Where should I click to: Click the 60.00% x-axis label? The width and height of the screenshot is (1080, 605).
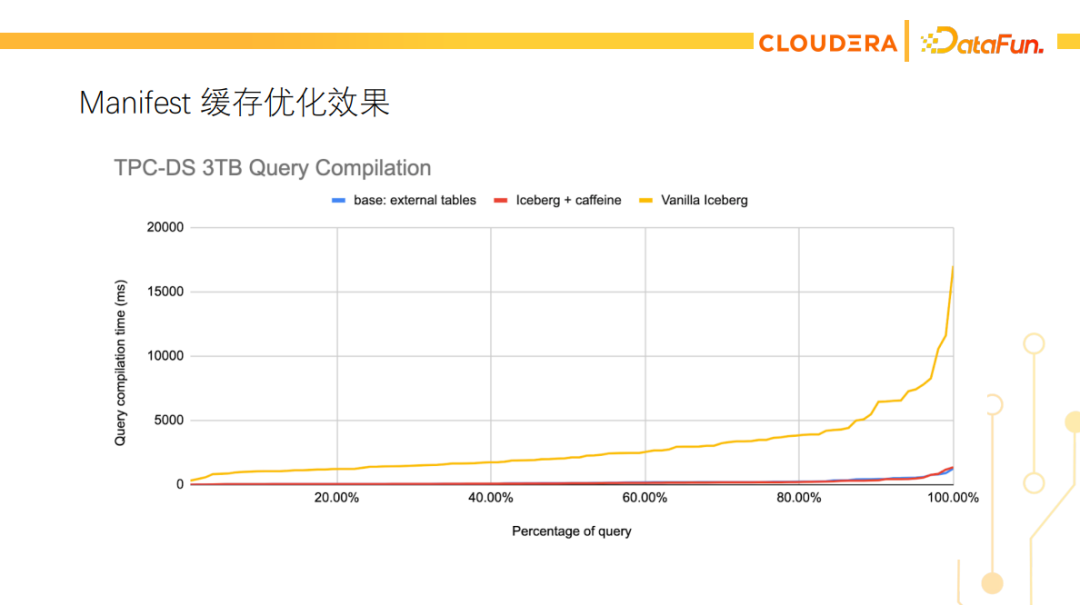pyautogui.click(x=644, y=497)
